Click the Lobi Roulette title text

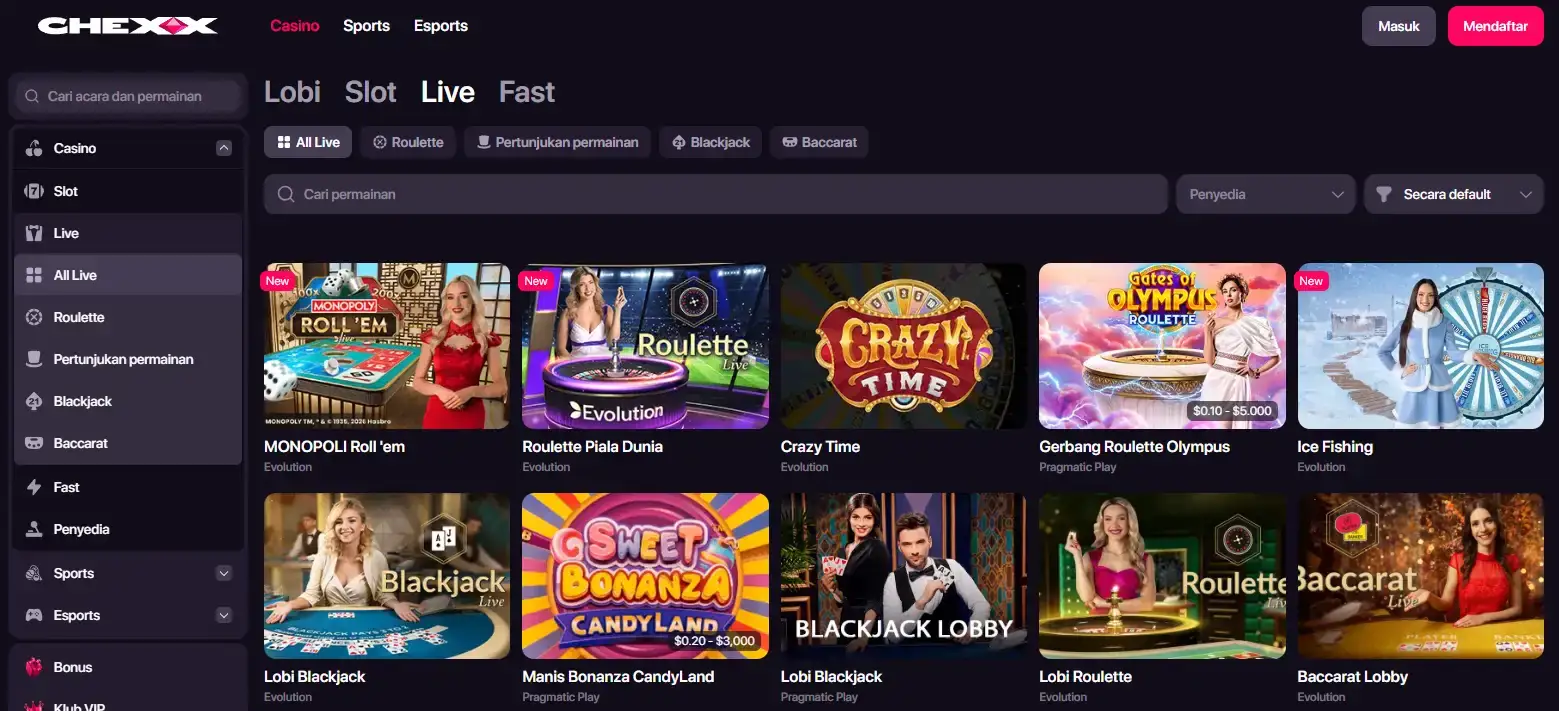pyautogui.click(x=1085, y=677)
